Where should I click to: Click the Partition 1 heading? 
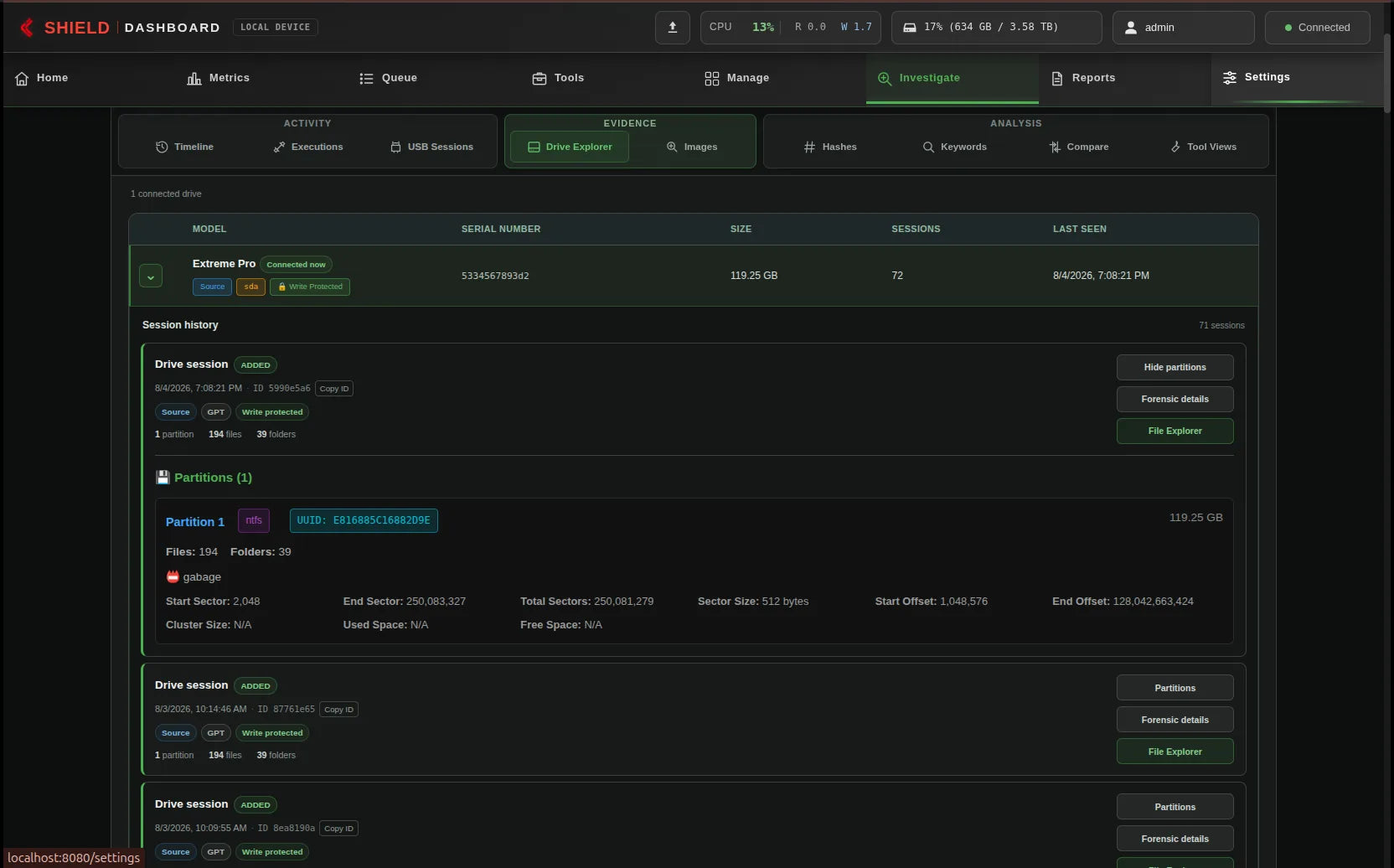195,521
